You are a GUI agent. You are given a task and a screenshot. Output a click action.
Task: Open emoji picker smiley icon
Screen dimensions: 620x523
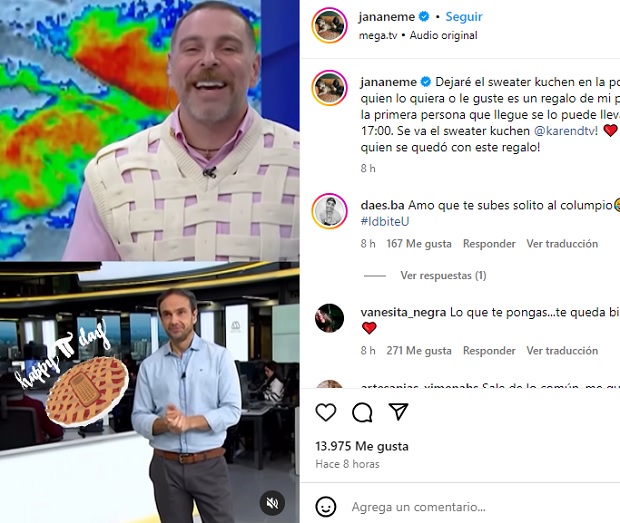pyautogui.click(x=326, y=507)
